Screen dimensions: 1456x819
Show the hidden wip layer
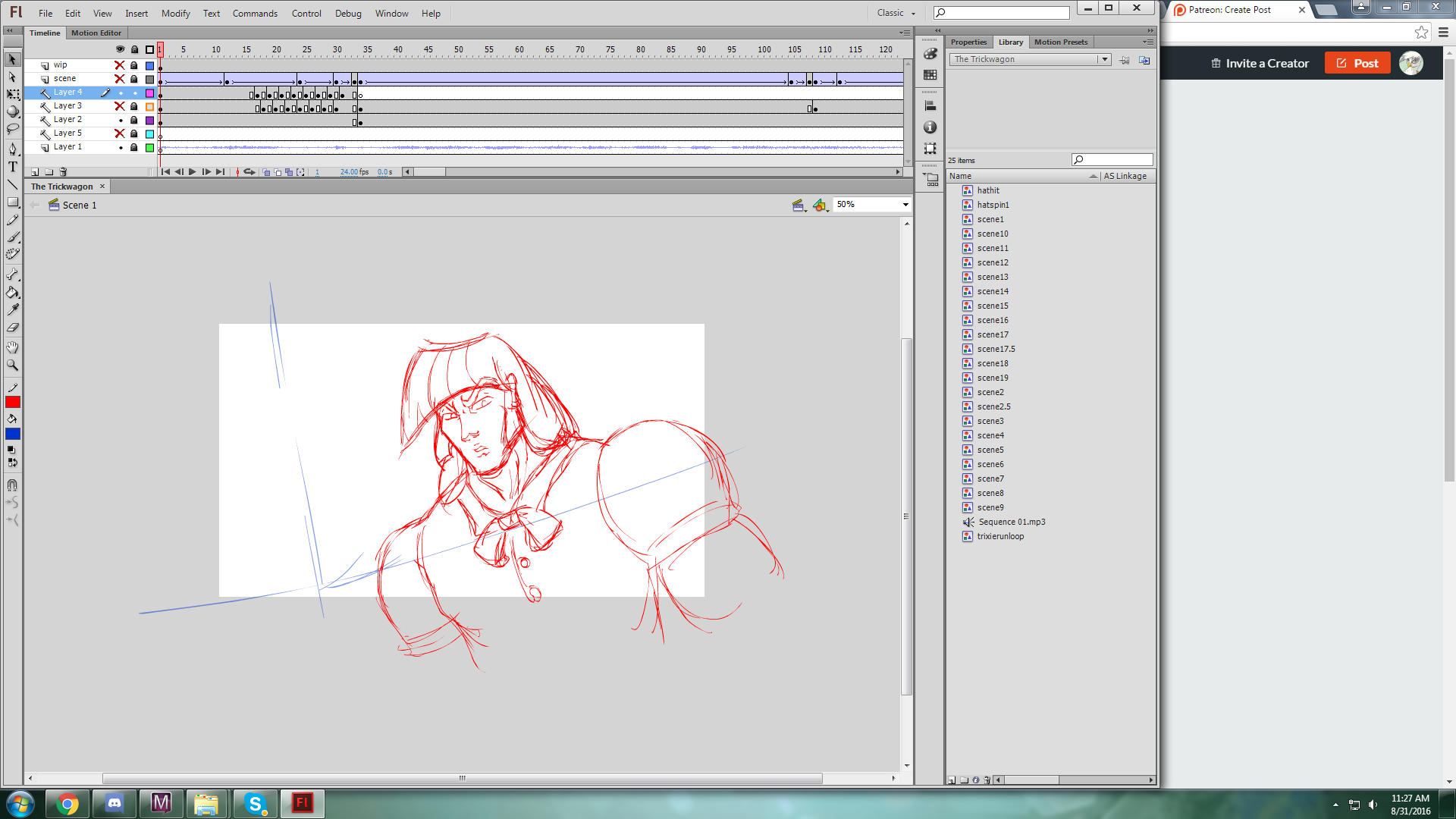point(119,65)
